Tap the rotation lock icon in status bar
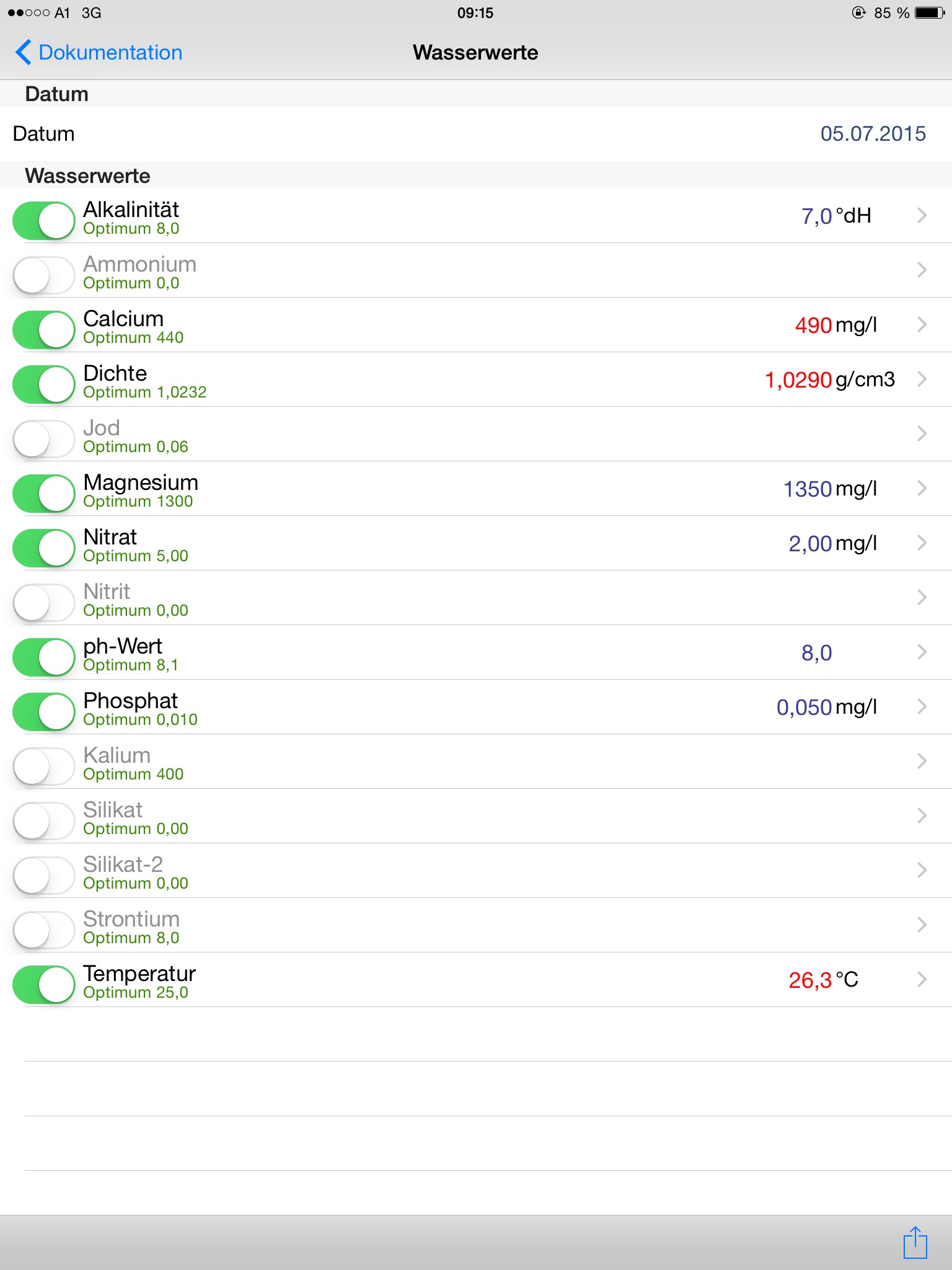The image size is (952, 1270). pos(859,13)
